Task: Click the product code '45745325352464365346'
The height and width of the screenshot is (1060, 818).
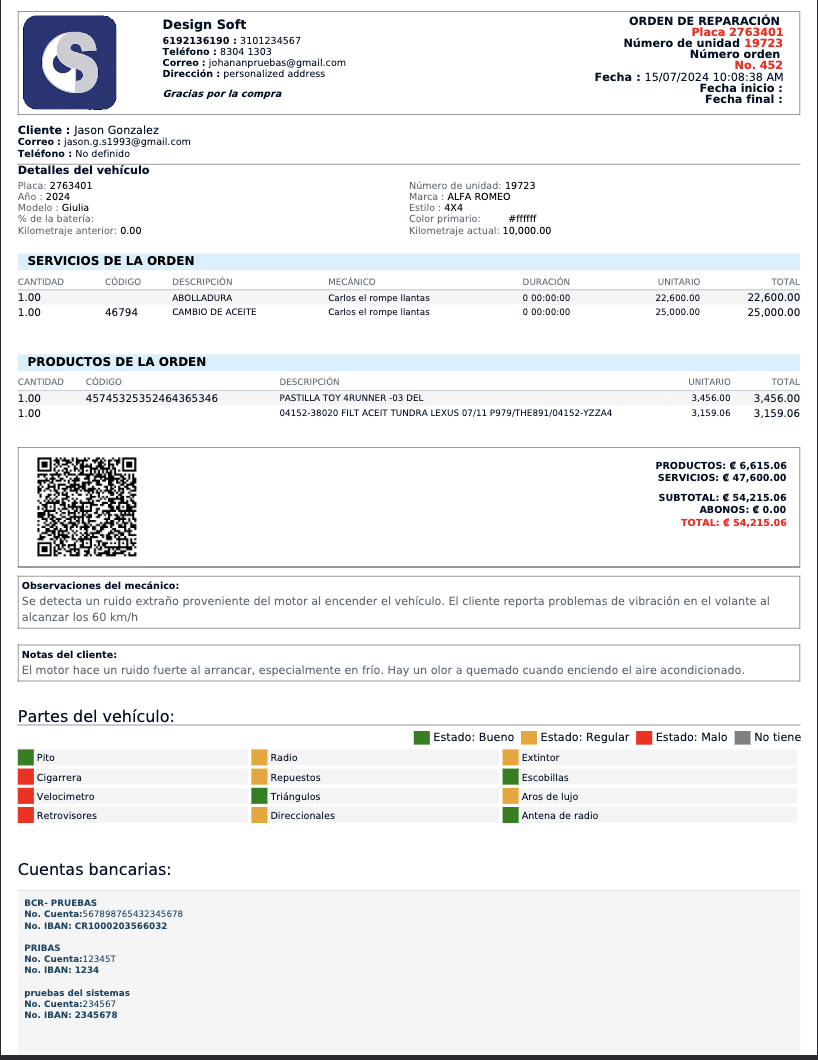Action: 151,398
